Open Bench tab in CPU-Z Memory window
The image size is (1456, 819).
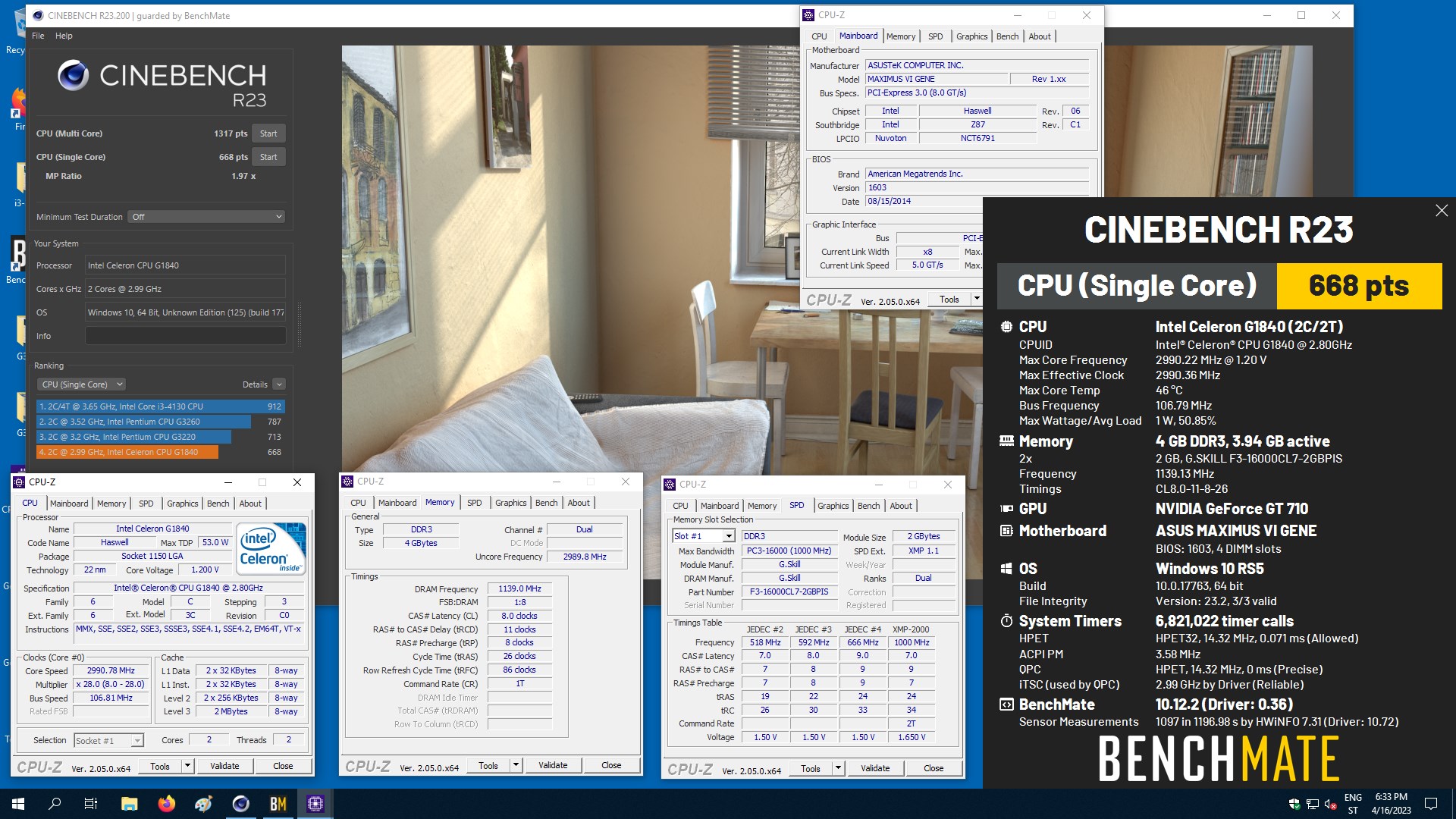tap(546, 503)
